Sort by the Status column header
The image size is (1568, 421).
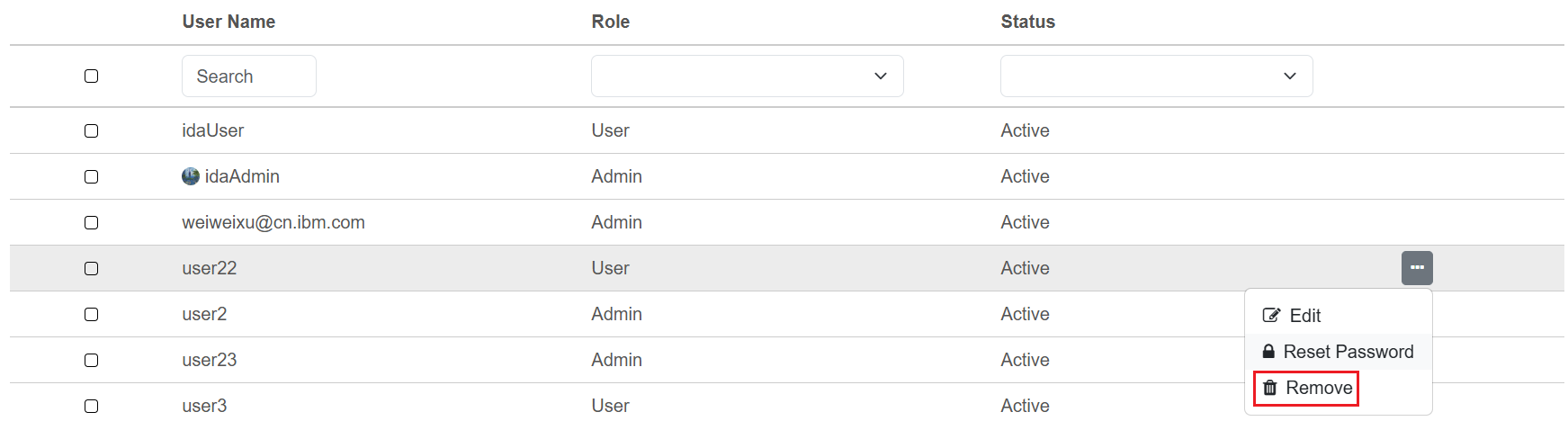click(x=1027, y=22)
